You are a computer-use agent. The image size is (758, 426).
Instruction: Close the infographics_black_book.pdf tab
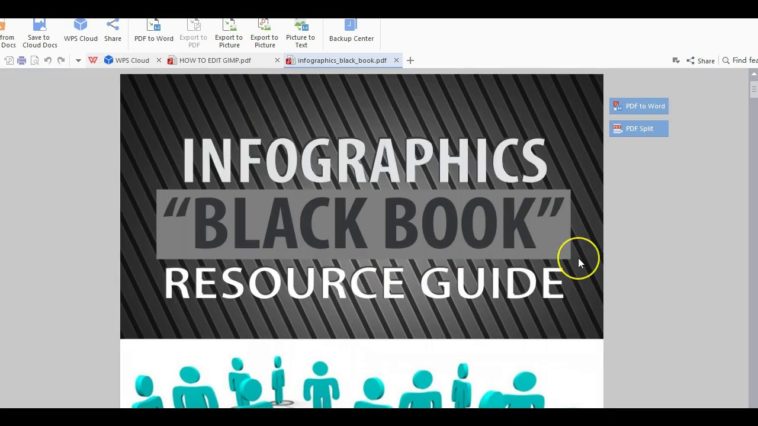click(x=396, y=60)
